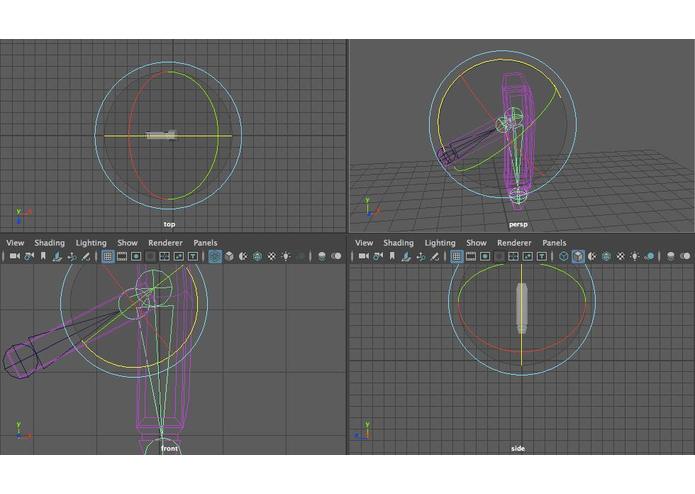Toggle Film Gate in front panel toolbar
Screen dimensions: 695x494
[x=121, y=256]
